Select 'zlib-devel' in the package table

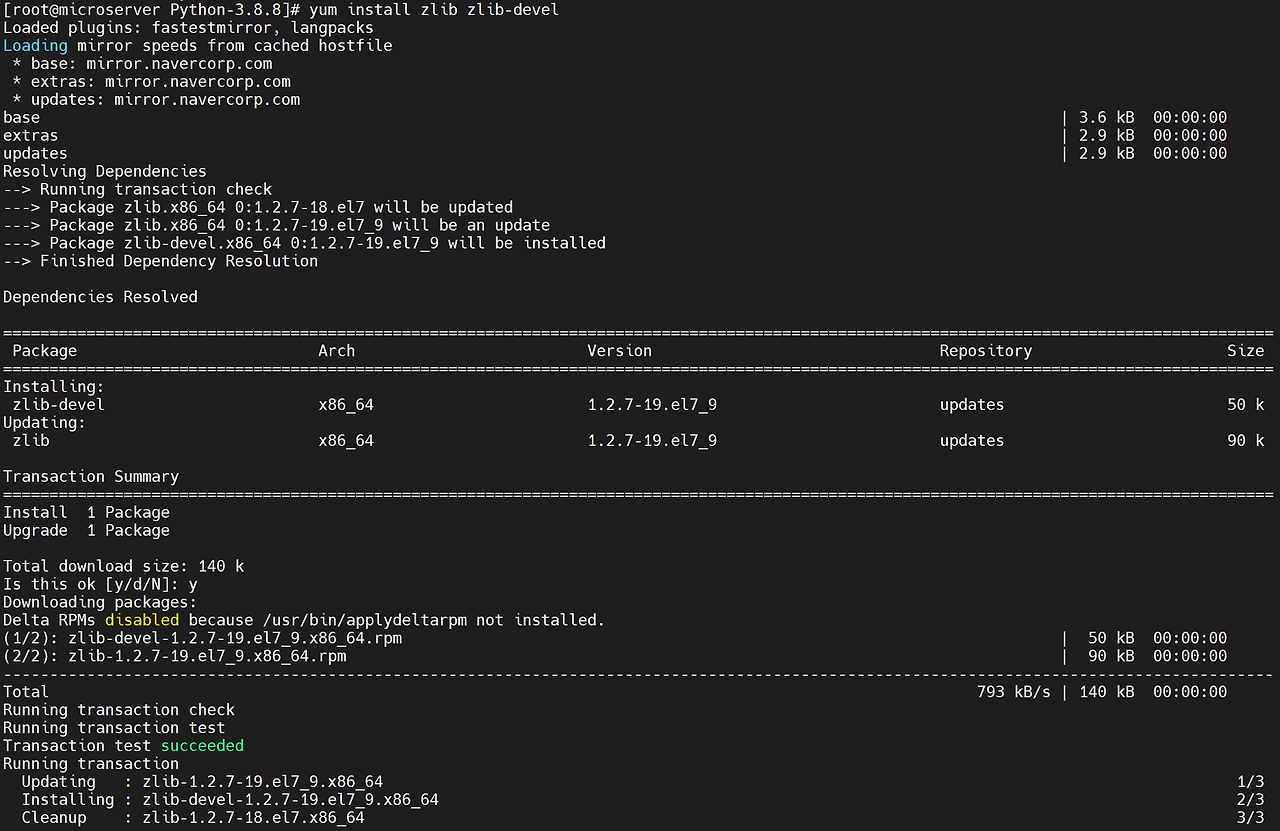[x=58, y=405]
